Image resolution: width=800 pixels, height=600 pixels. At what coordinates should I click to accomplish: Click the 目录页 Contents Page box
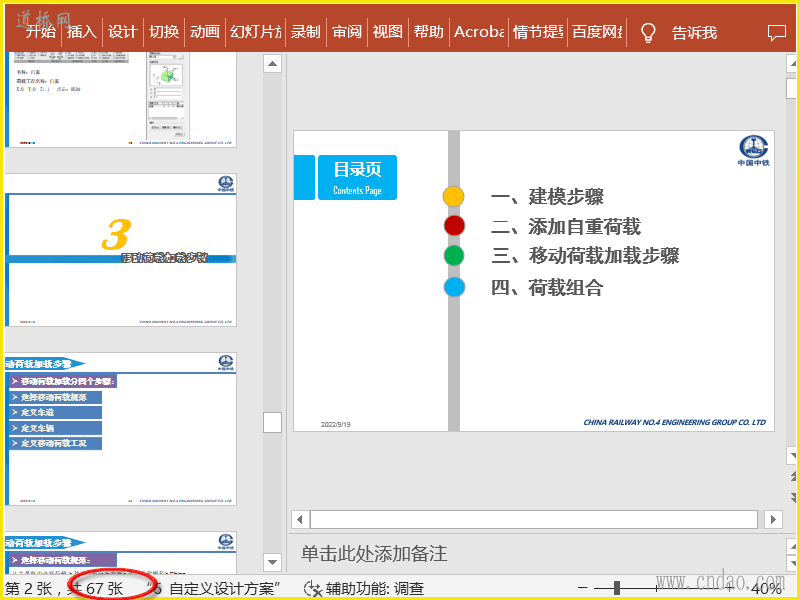tap(357, 178)
